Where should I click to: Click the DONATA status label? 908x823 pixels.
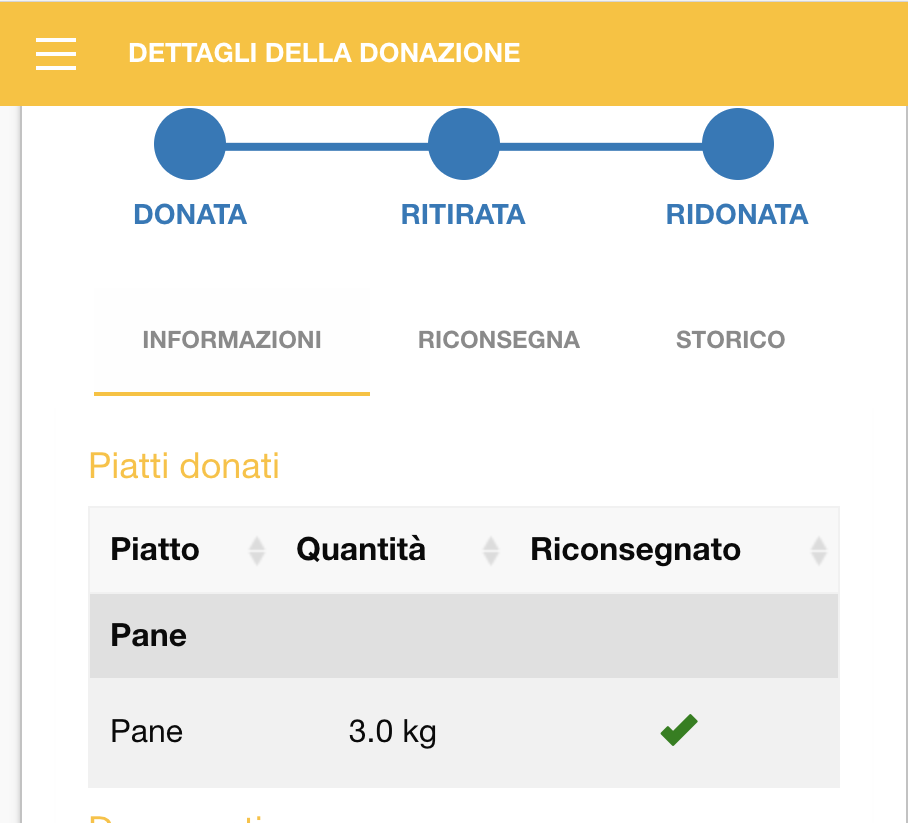(190, 215)
